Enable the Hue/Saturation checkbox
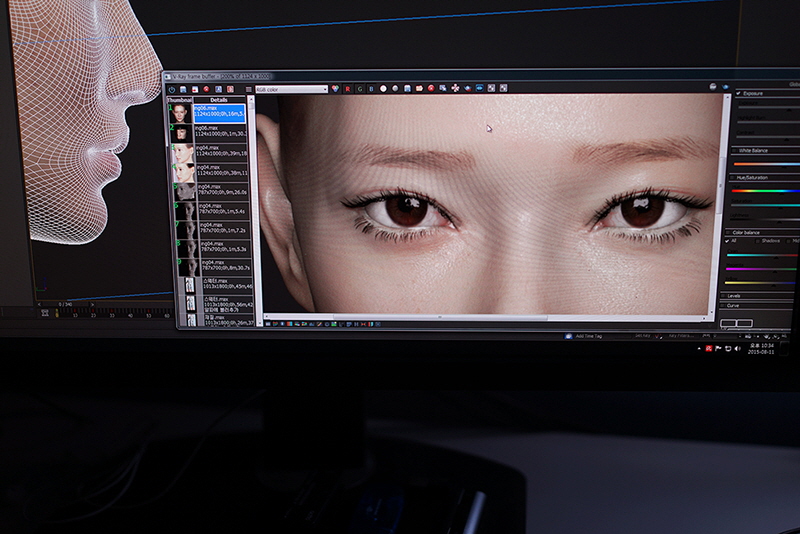800x534 pixels. 733,178
